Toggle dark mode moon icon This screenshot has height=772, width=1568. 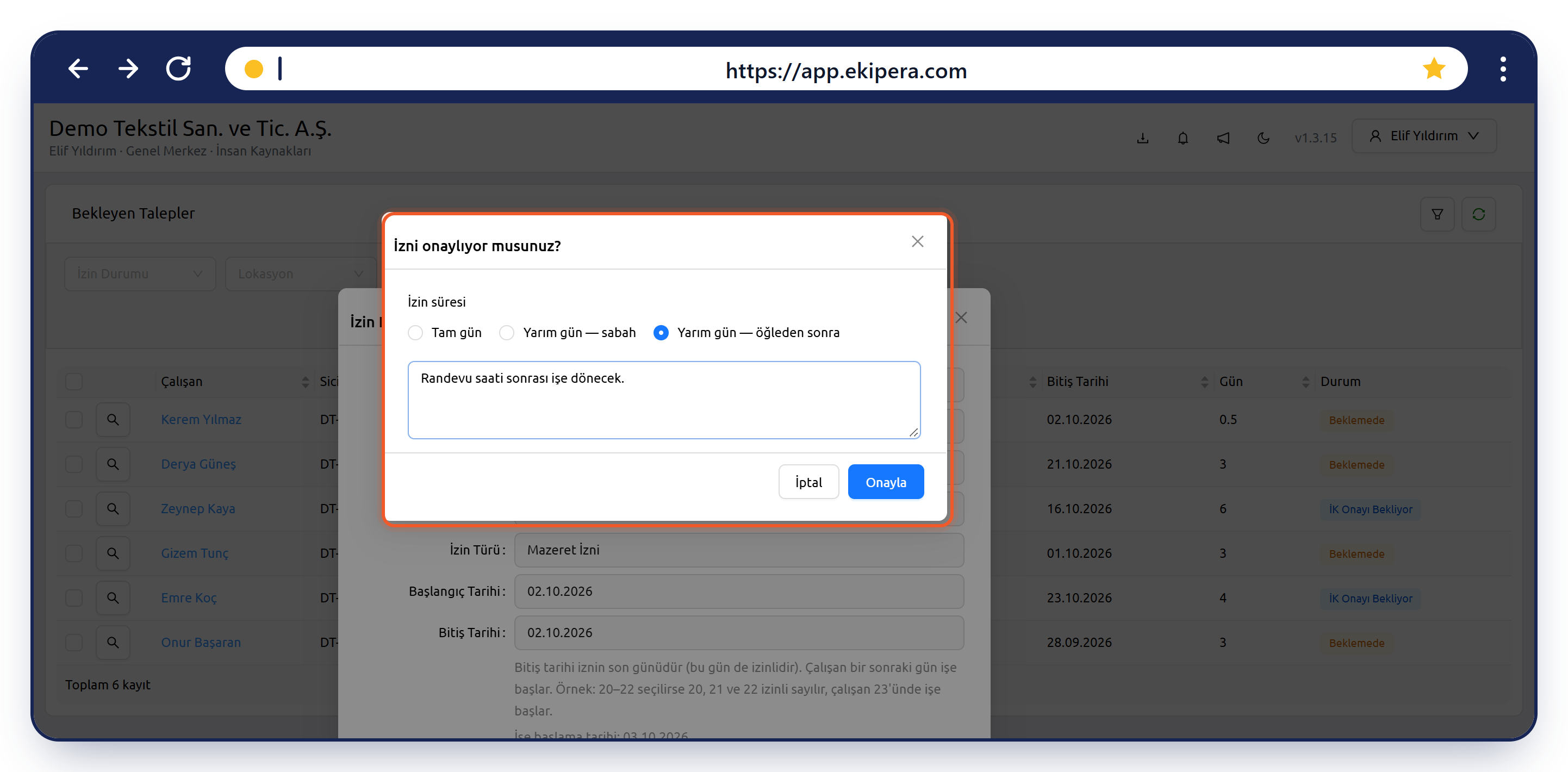(x=1263, y=138)
